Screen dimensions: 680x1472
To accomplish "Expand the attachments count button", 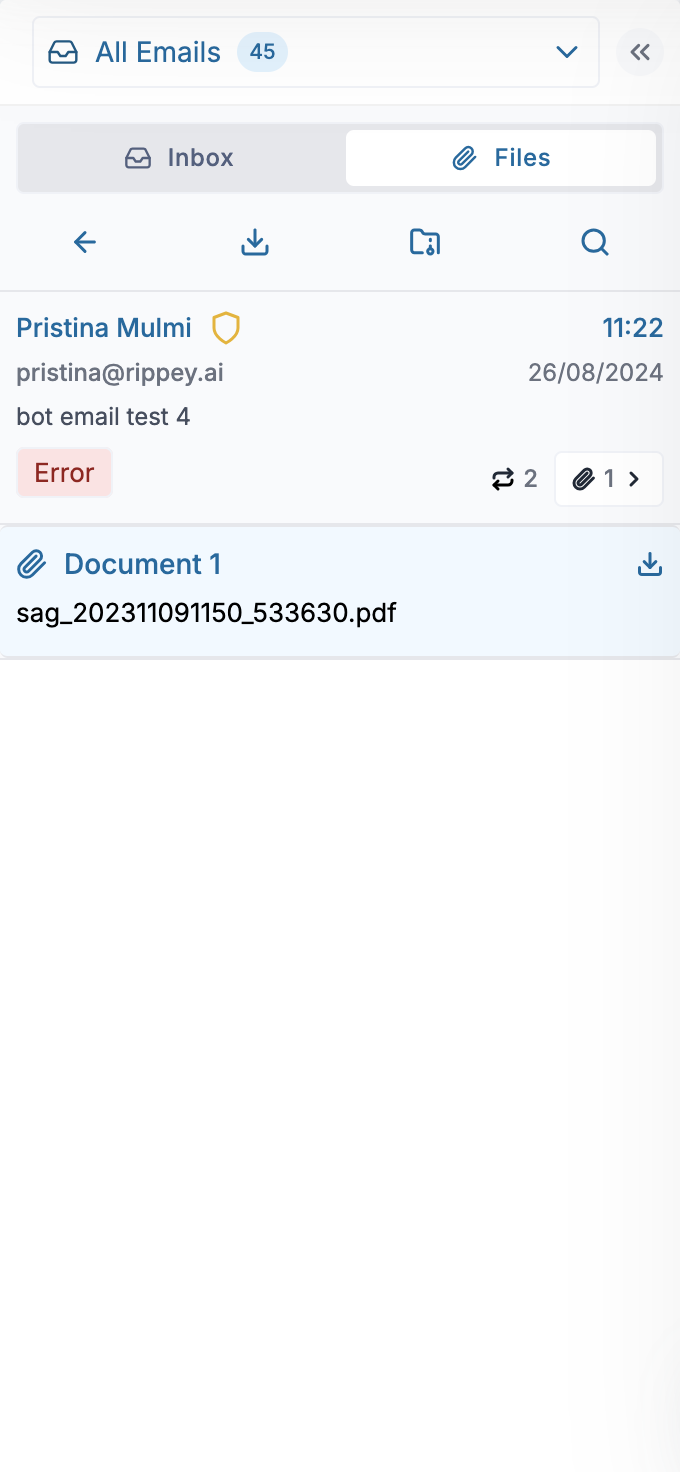I will (x=608, y=480).
